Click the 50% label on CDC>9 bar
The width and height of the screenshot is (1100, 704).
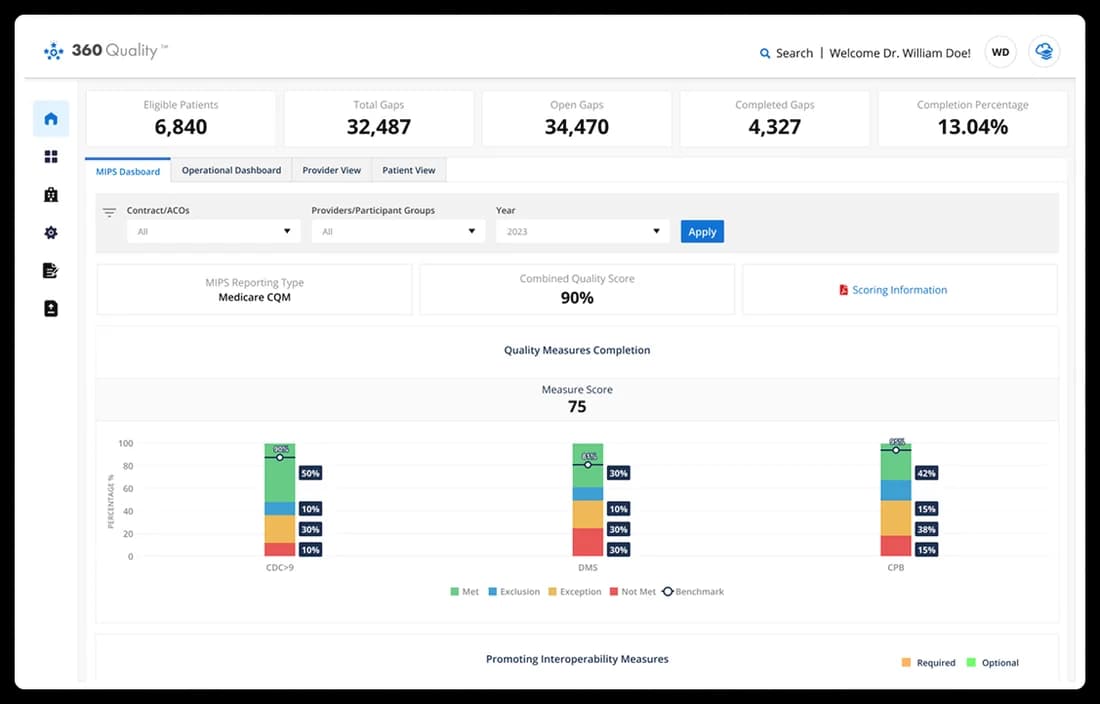(310, 473)
